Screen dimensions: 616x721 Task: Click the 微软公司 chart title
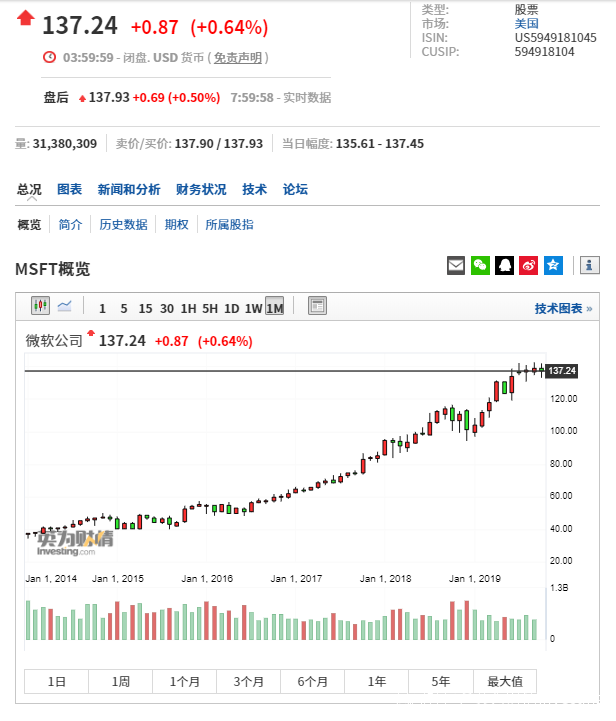tap(54, 341)
